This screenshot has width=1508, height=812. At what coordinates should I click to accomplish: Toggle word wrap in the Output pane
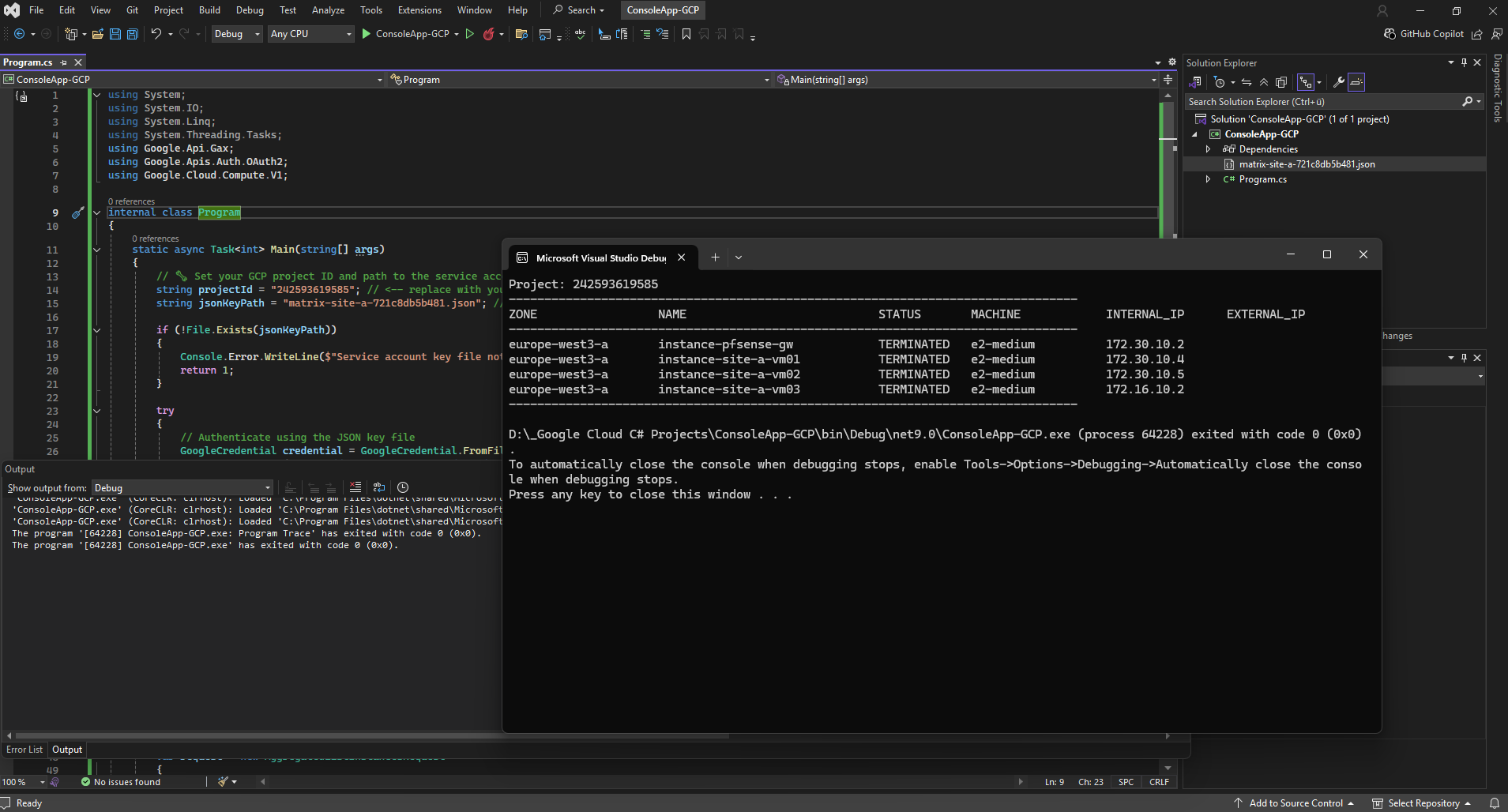[379, 487]
